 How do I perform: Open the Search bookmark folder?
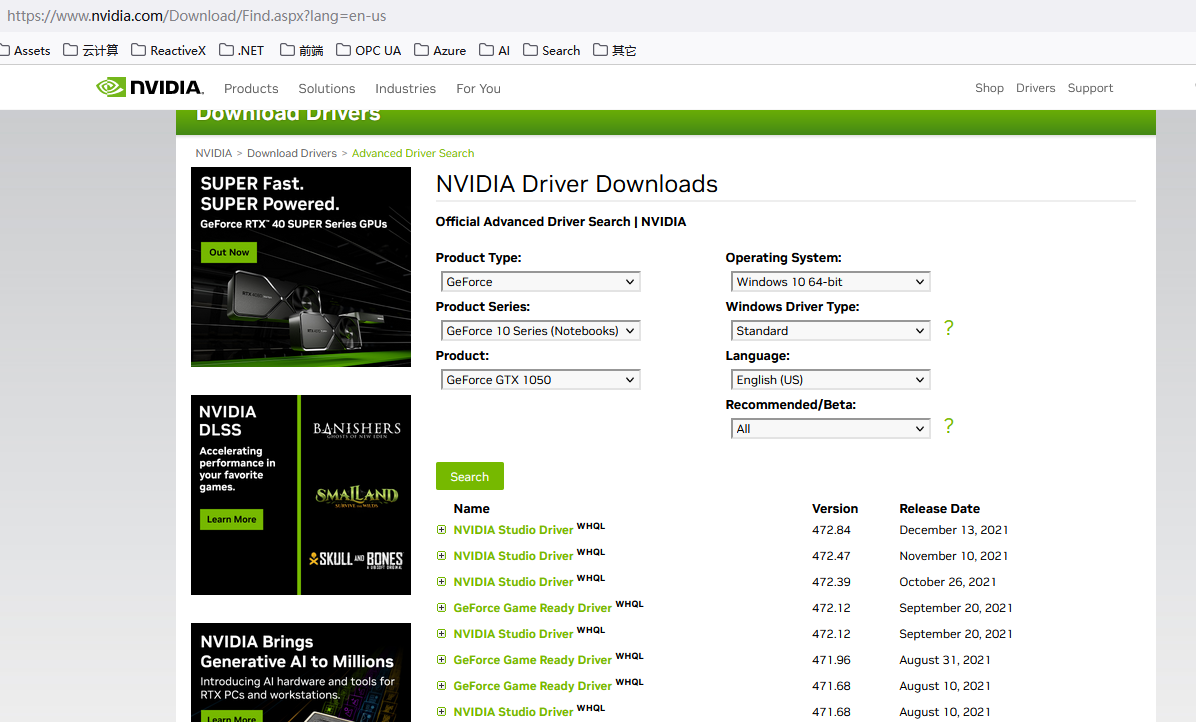[x=551, y=50]
